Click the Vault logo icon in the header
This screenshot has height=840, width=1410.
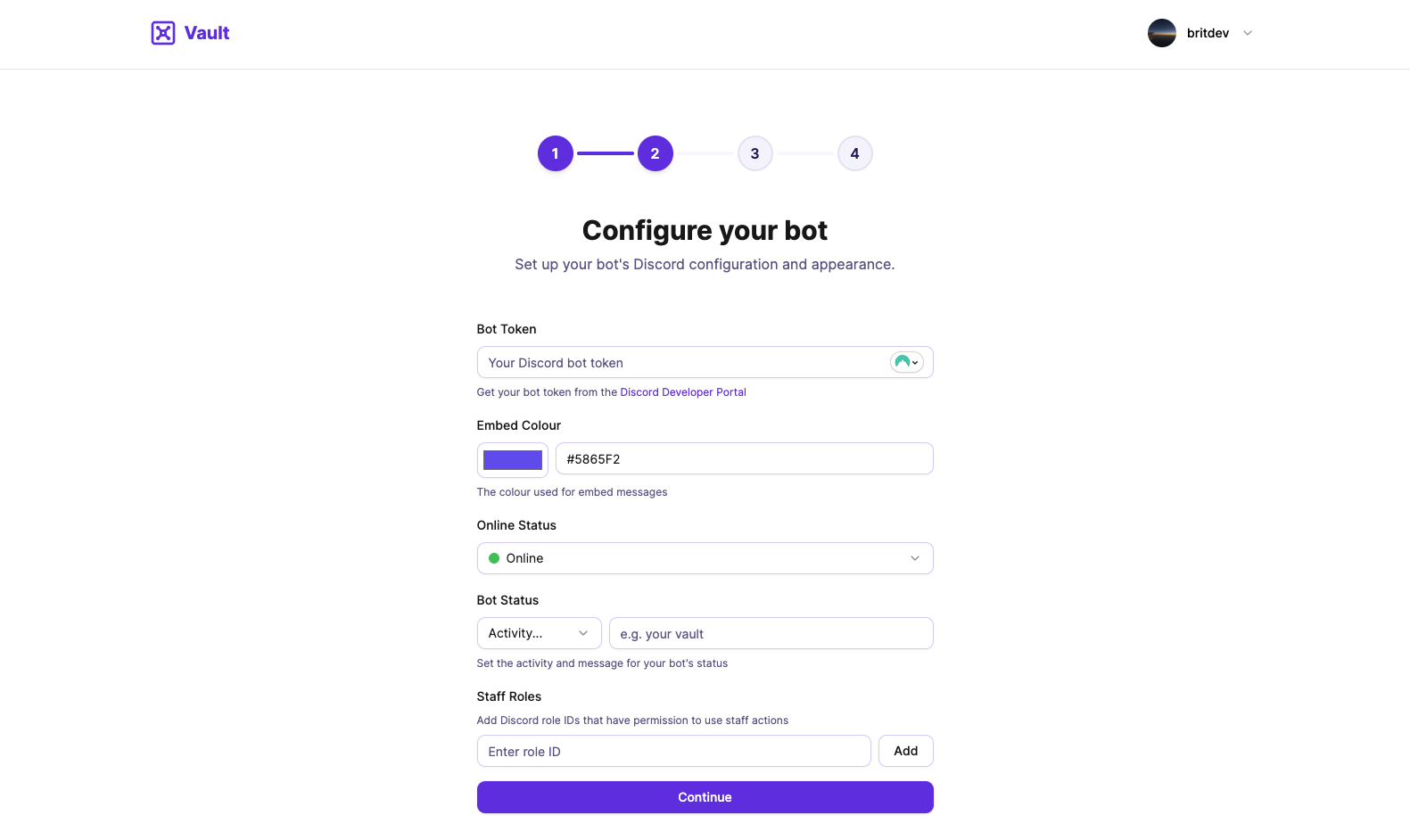tap(162, 32)
